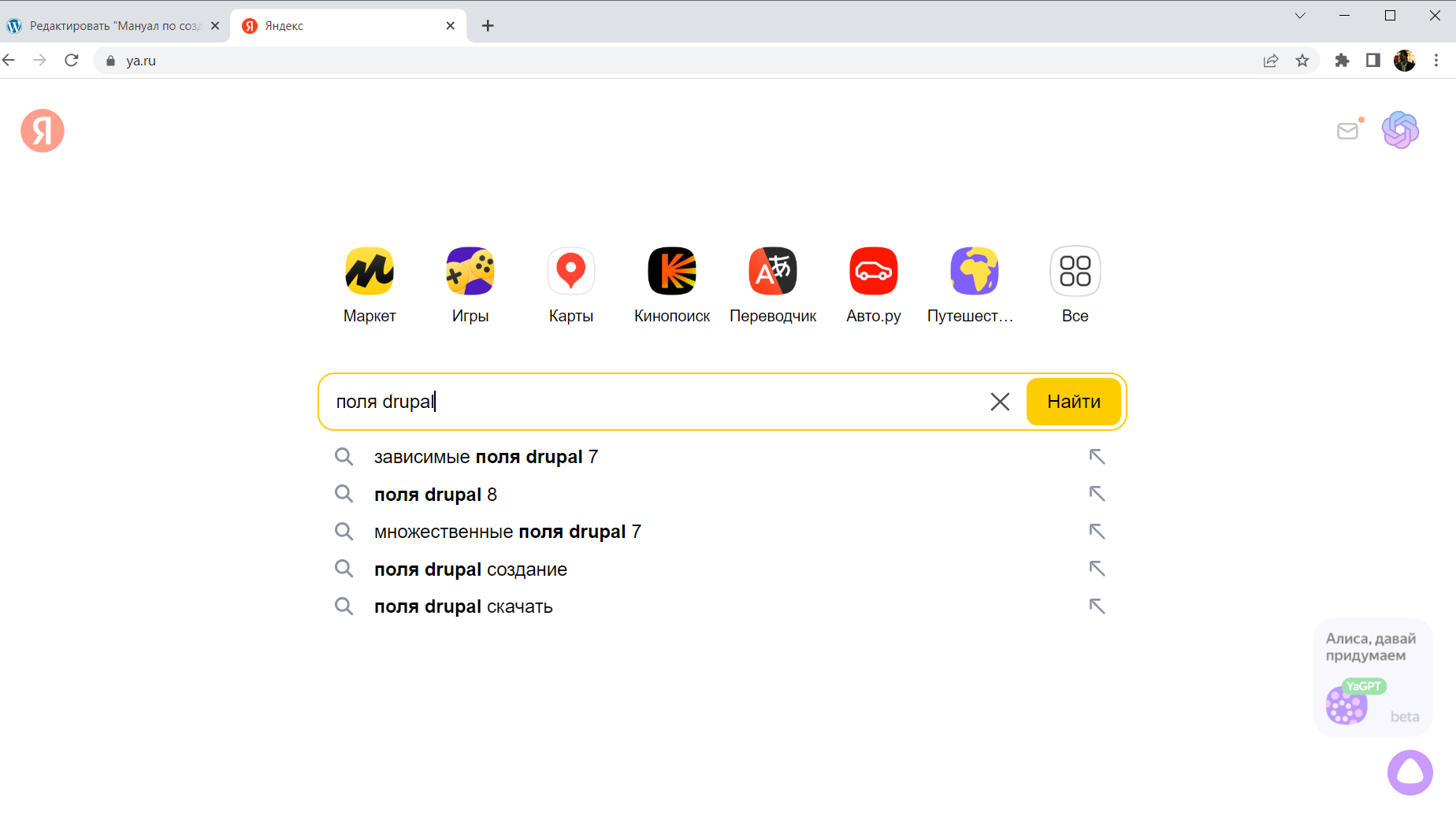Click the Найти search button
Viewport: 1456px width, 827px height.
pyautogui.click(x=1074, y=402)
